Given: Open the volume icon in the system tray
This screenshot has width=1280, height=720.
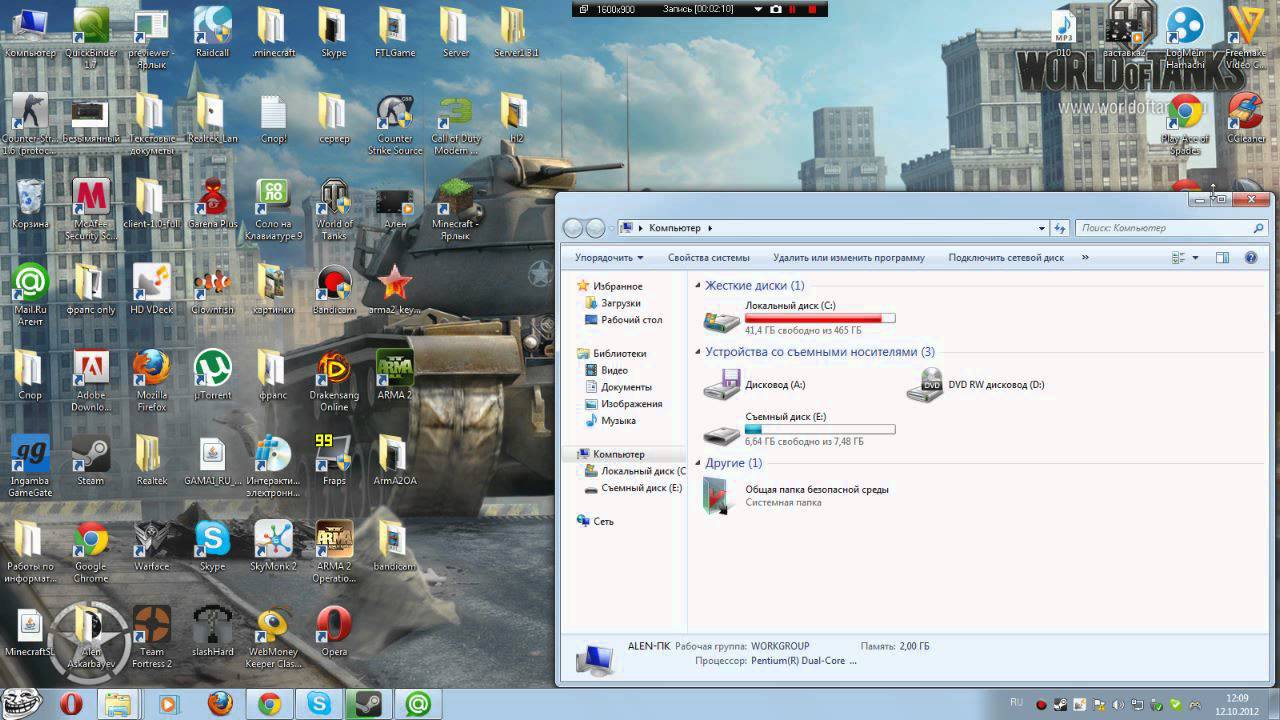Looking at the screenshot, I should click(1119, 704).
